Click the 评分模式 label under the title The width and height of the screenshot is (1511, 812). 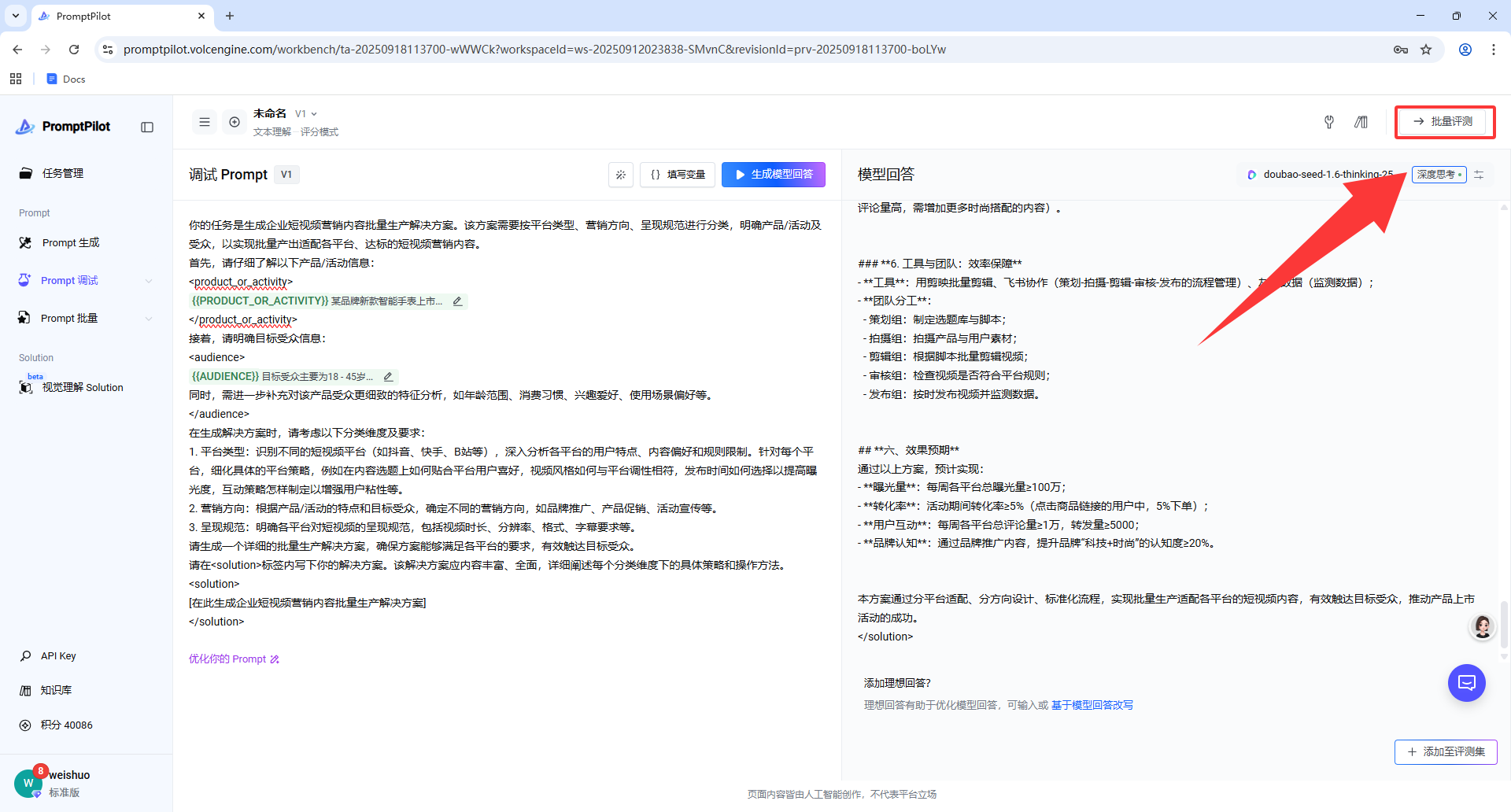tap(320, 132)
